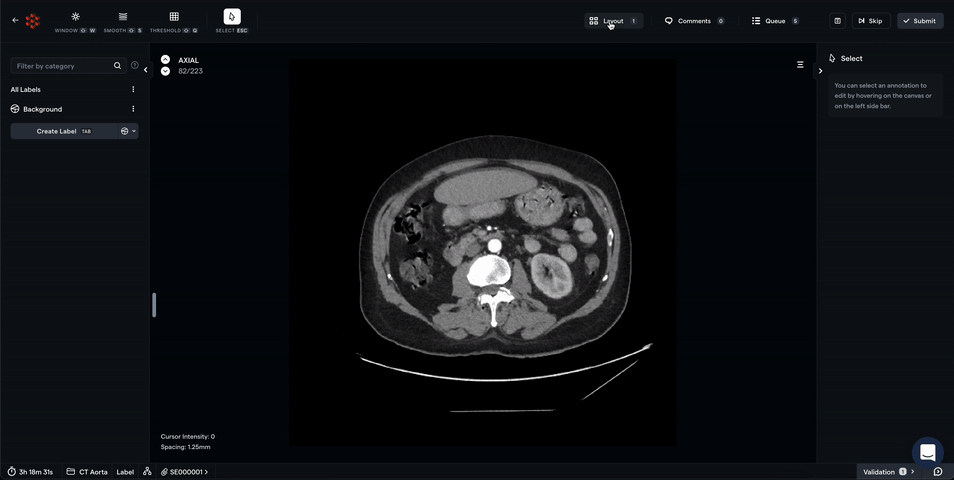Select the Smooth tool
Image resolution: width=954 pixels, height=480 pixels.
tap(123, 21)
